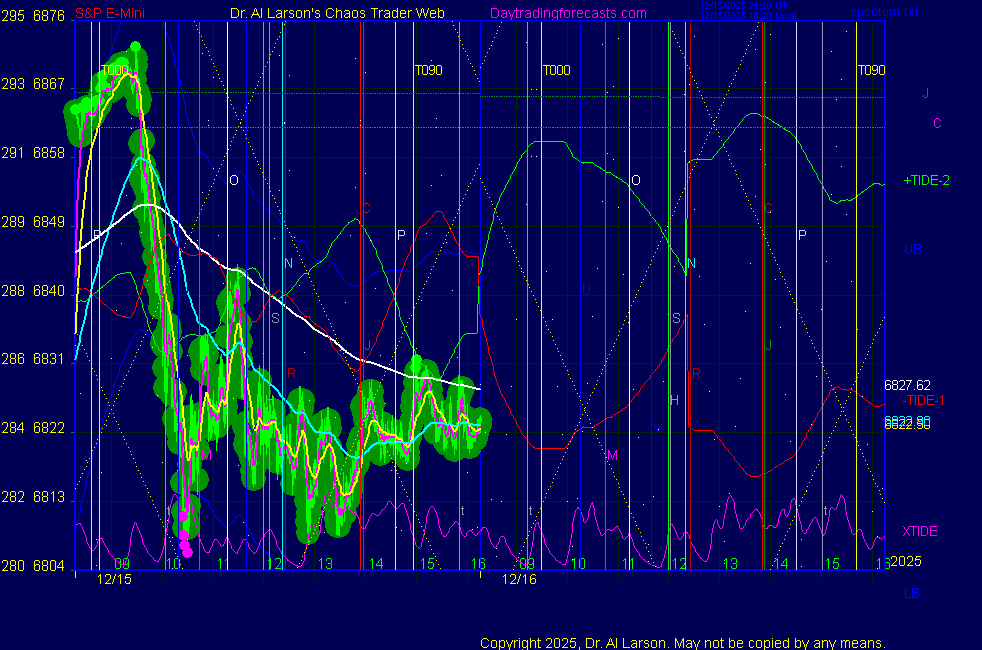Click the Dr. Al Larson's Chaos Trader Web title
The image size is (982, 650).
(x=330, y=13)
